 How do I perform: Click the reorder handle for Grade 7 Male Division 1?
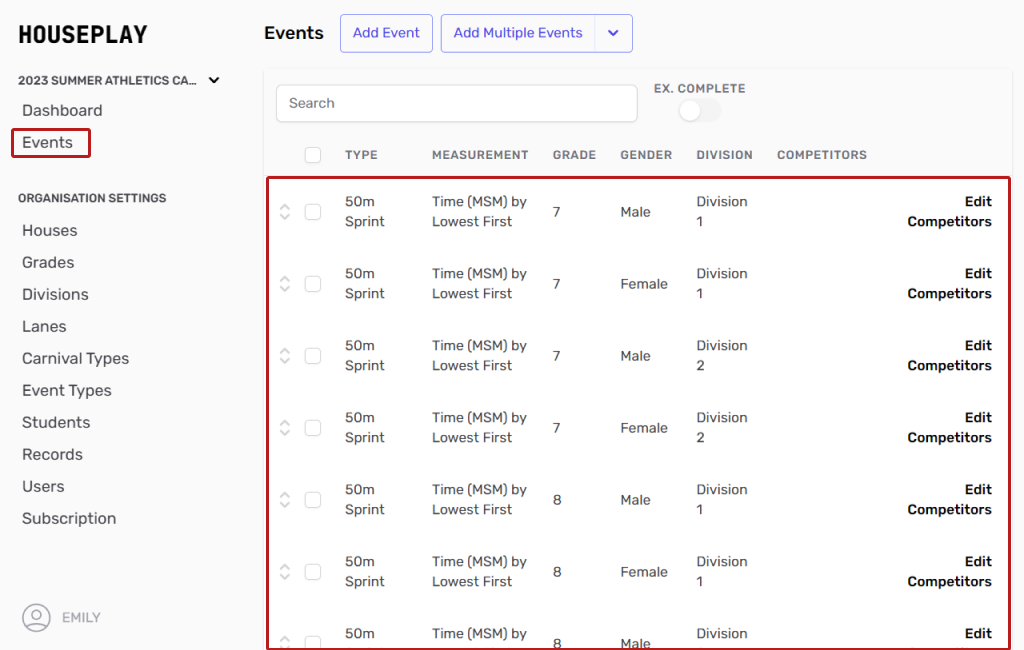[x=285, y=212]
